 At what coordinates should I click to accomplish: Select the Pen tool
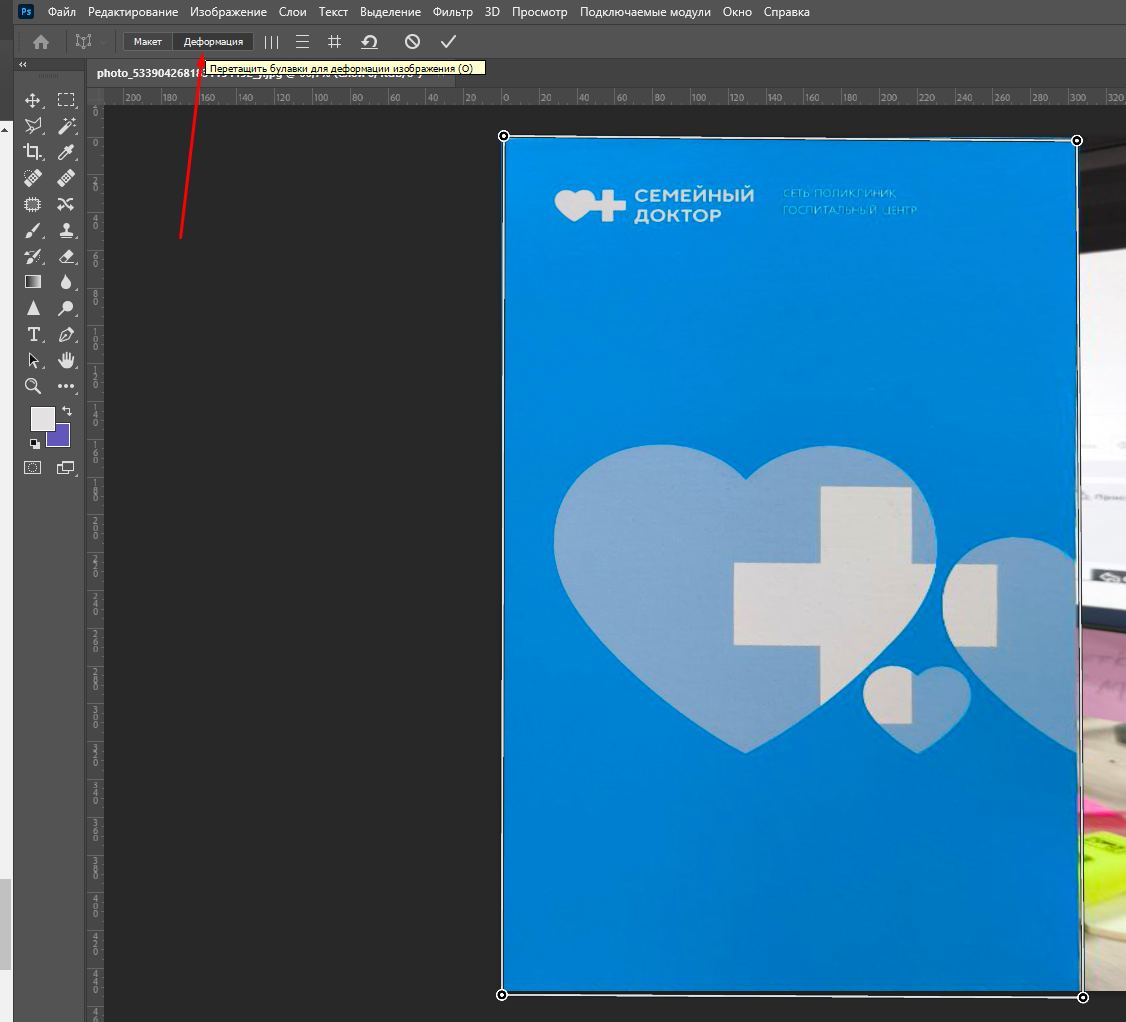(66, 334)
